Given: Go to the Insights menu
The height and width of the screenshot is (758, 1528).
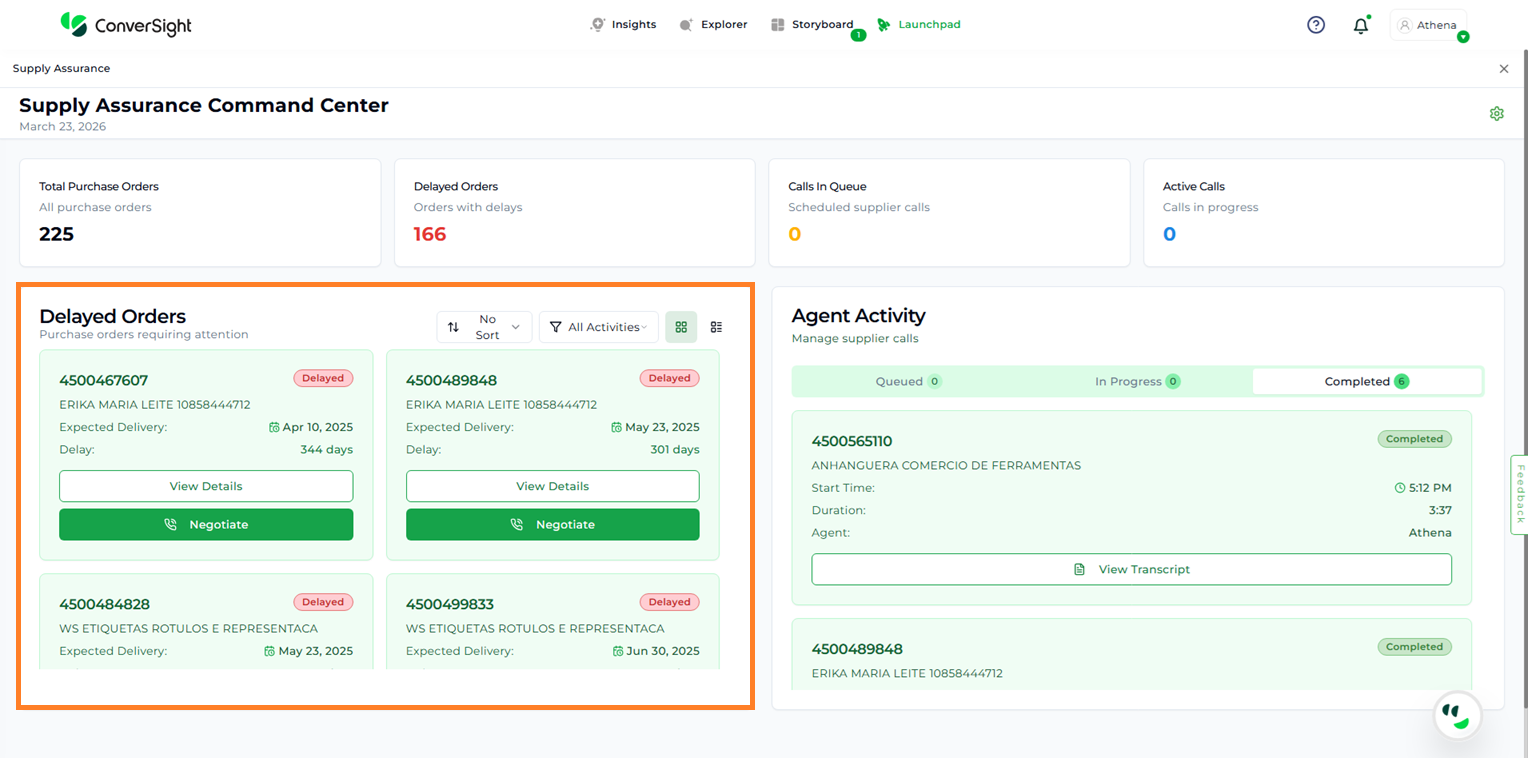Looking at the screenshot, I should [623, 25].
